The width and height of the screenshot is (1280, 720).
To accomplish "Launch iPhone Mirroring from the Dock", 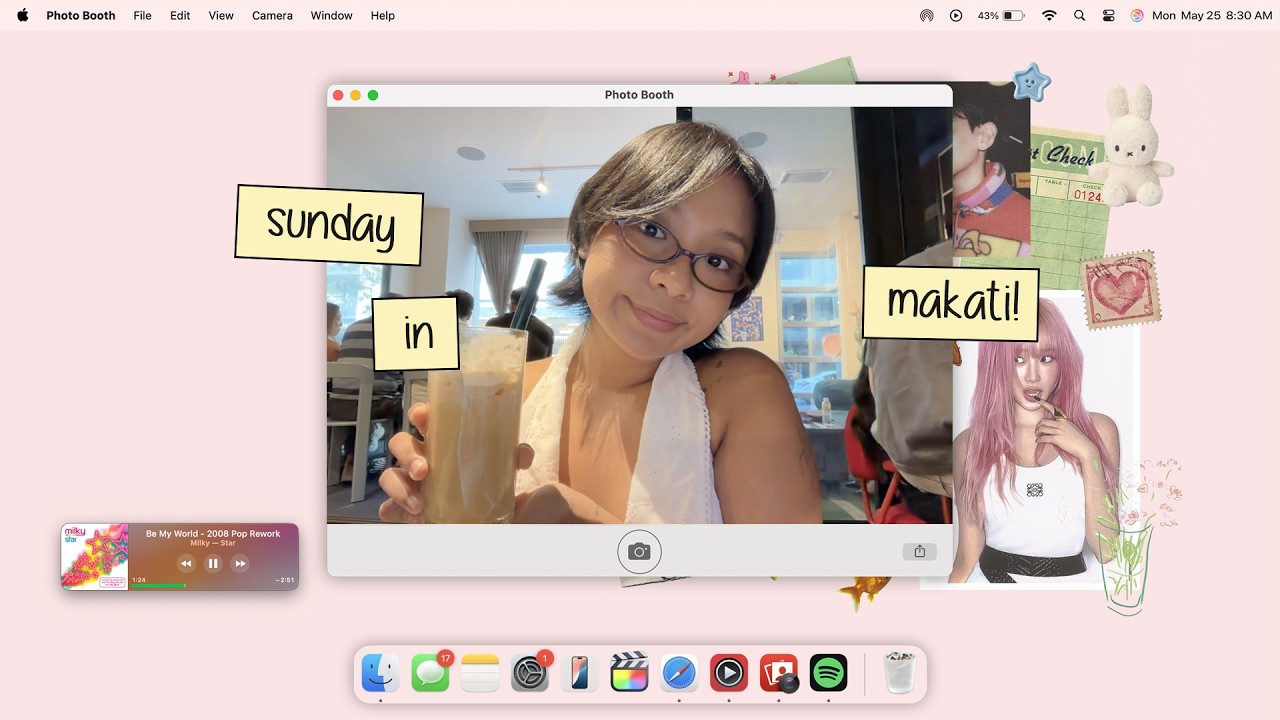I will pos(579,673).
